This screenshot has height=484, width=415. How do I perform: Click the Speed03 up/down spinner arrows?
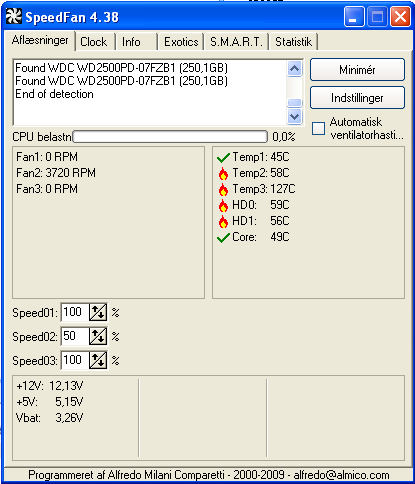pos(98,360)
